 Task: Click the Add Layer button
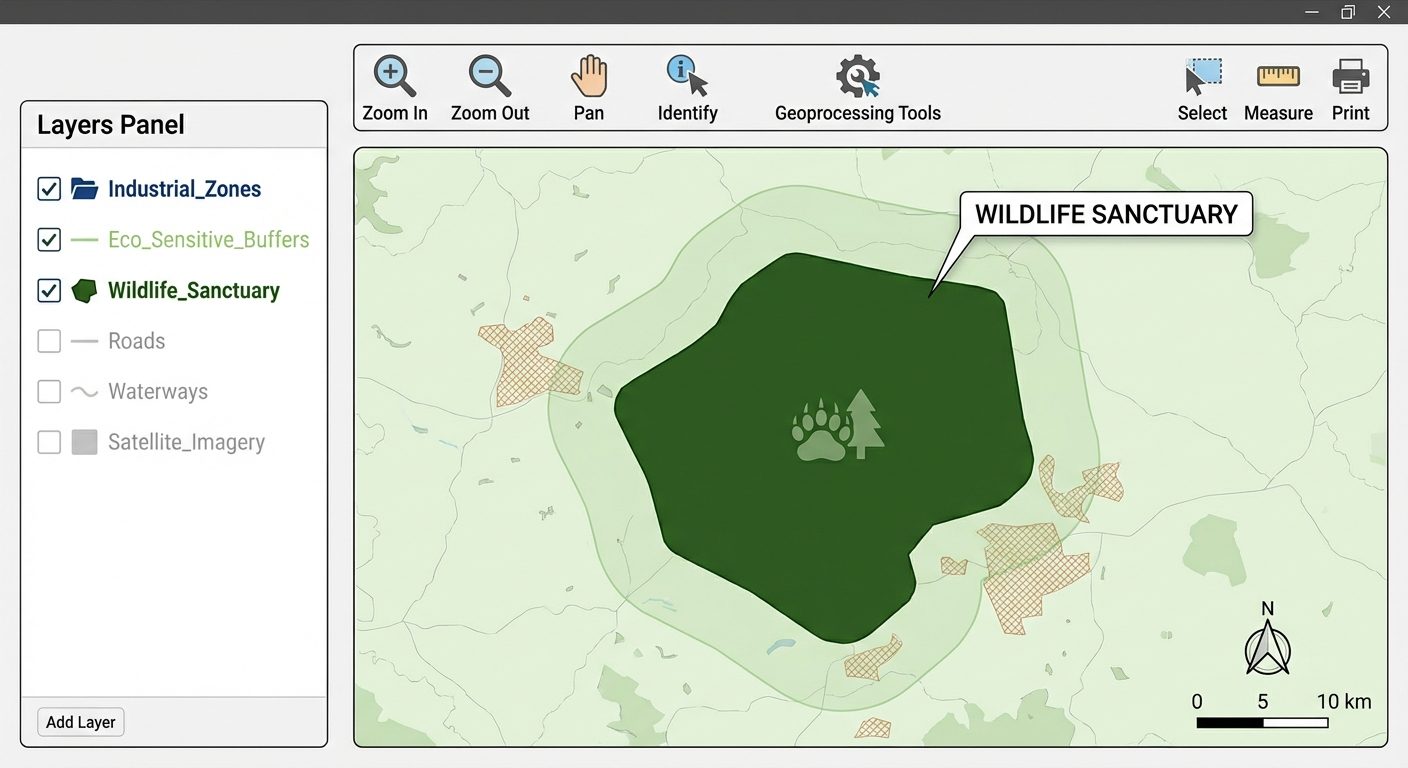tap(80, 721)
